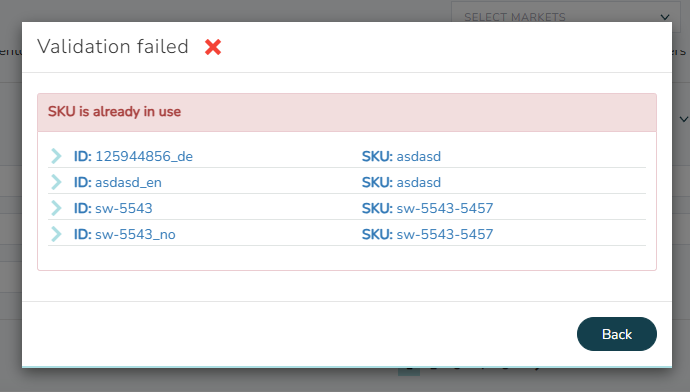Select the ID sw-5543_no entry

[125, 234]
